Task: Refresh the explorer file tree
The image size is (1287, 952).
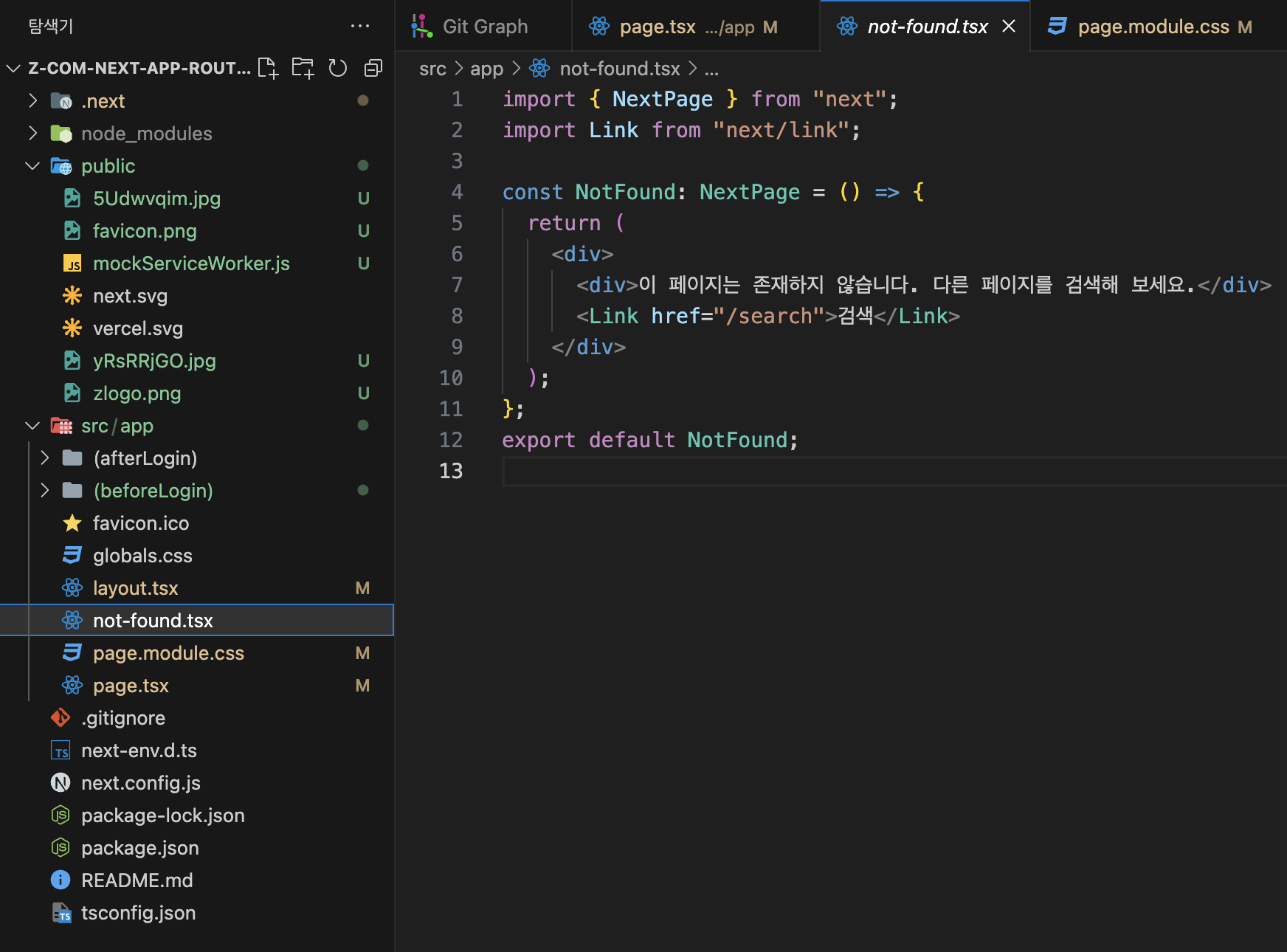Action: (338, 68)
